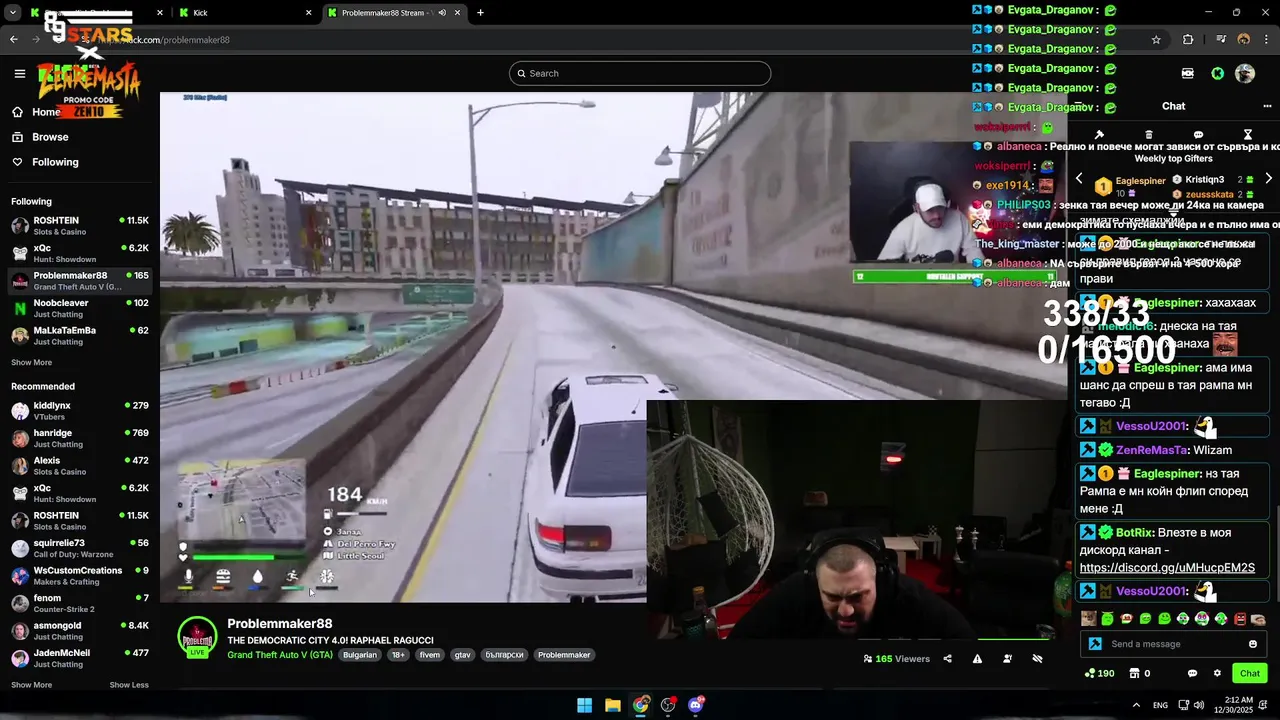Click the trash clear-chat icon
Image resolution: width=1280 pixels, height=720 pixels.
1149,134
